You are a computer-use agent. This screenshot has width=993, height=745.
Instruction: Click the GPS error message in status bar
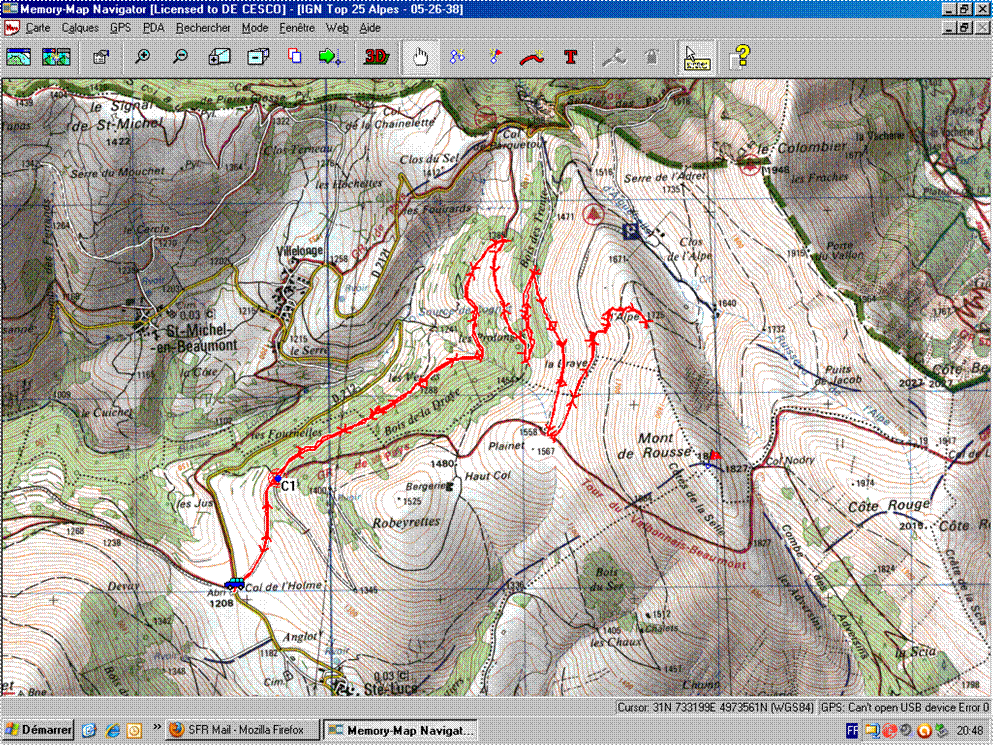904,707
